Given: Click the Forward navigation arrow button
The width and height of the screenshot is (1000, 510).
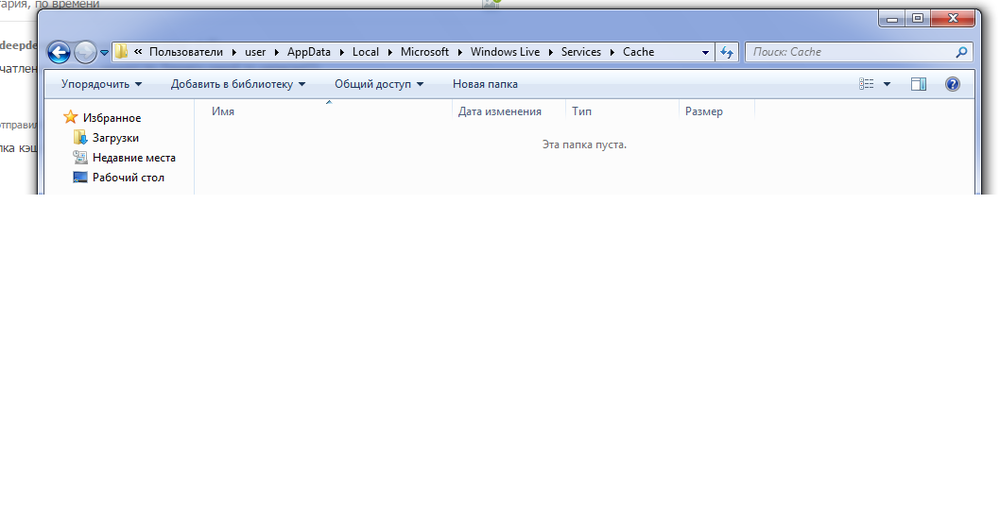Looking at the screenshot, I should coord(85,52).
